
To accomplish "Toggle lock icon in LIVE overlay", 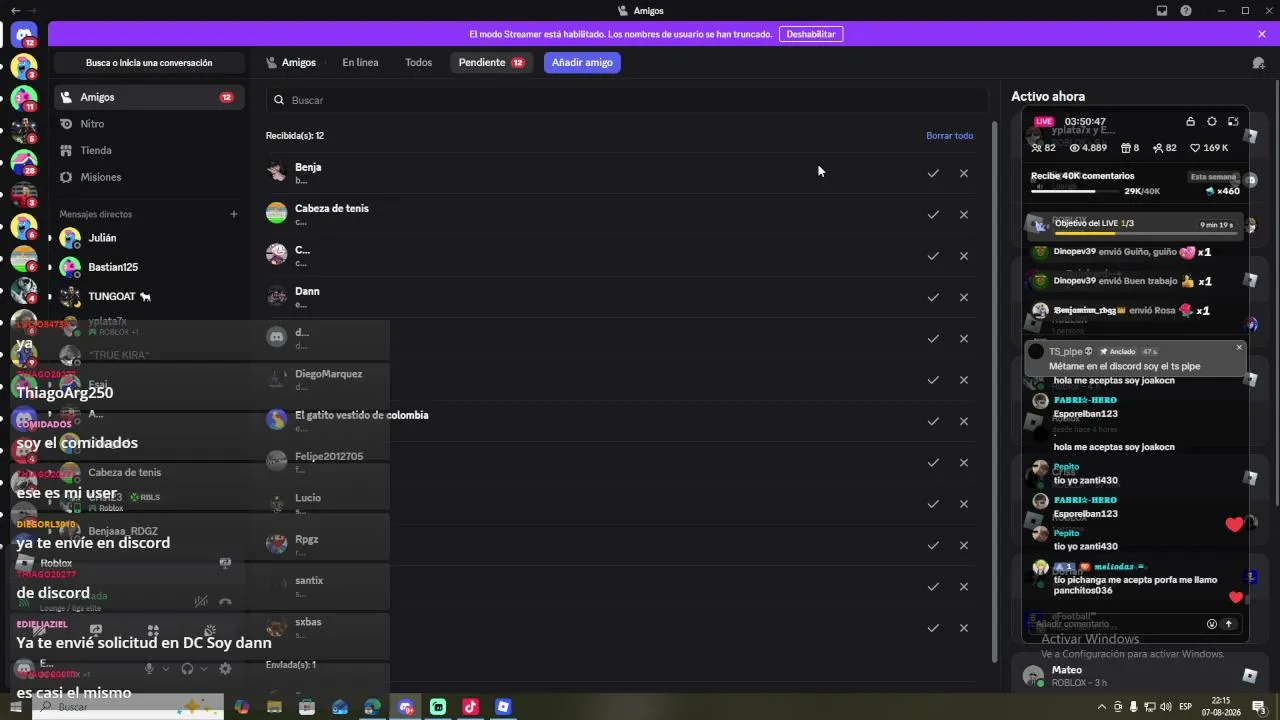I will click(1190, 122).
